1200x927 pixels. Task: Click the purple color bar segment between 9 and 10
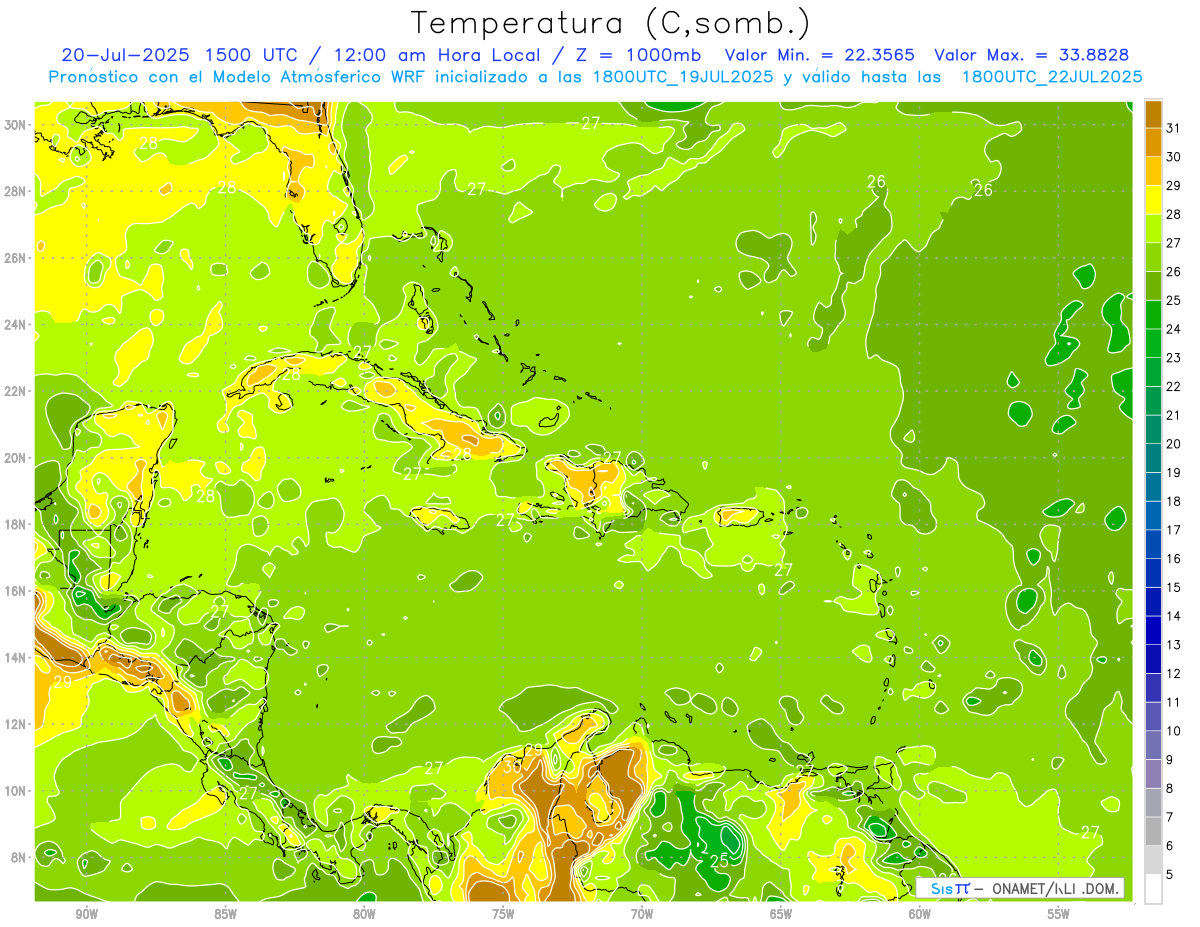1154,745
